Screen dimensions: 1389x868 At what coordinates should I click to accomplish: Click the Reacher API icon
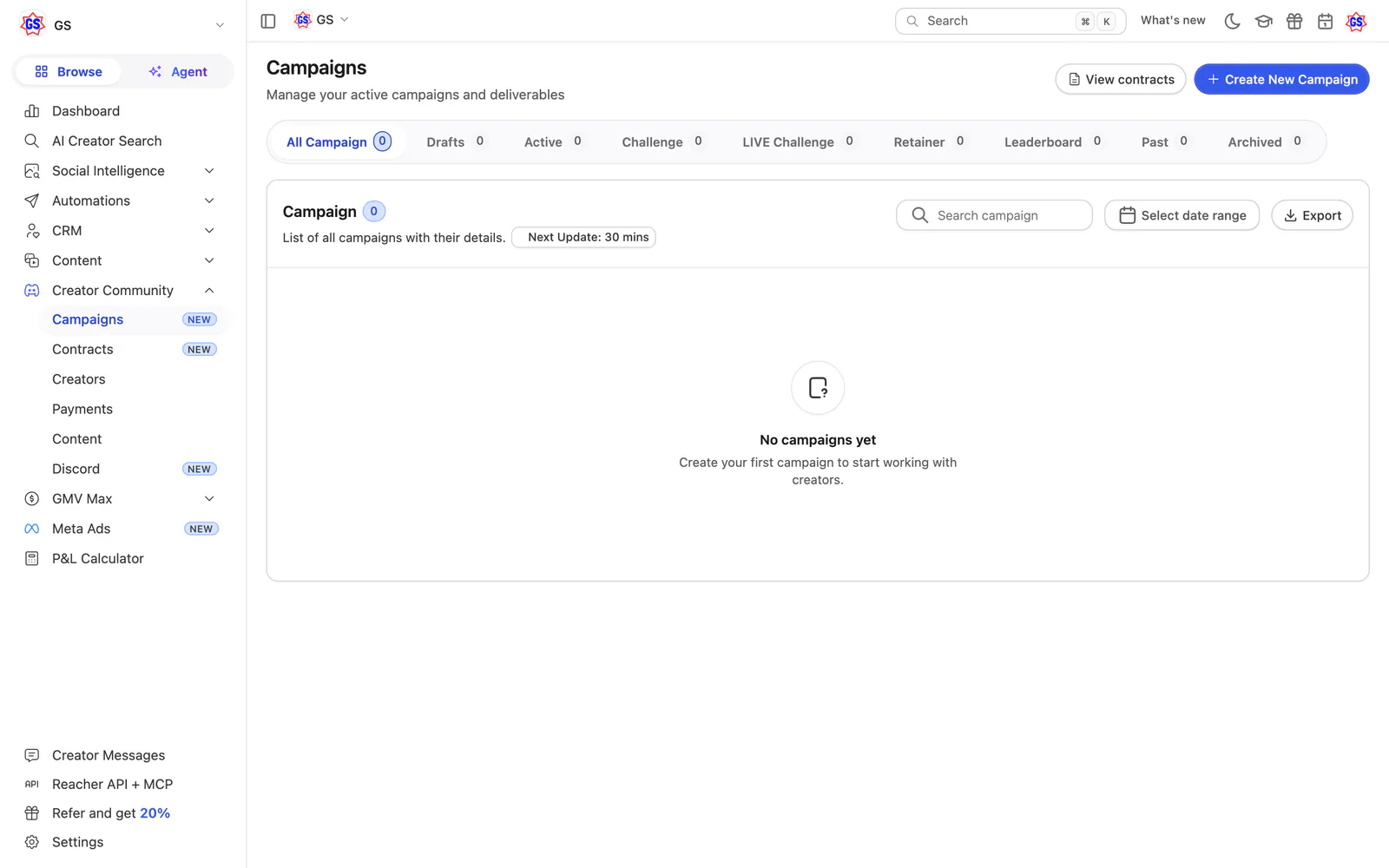pyautogui.click(x=32, y=785)
